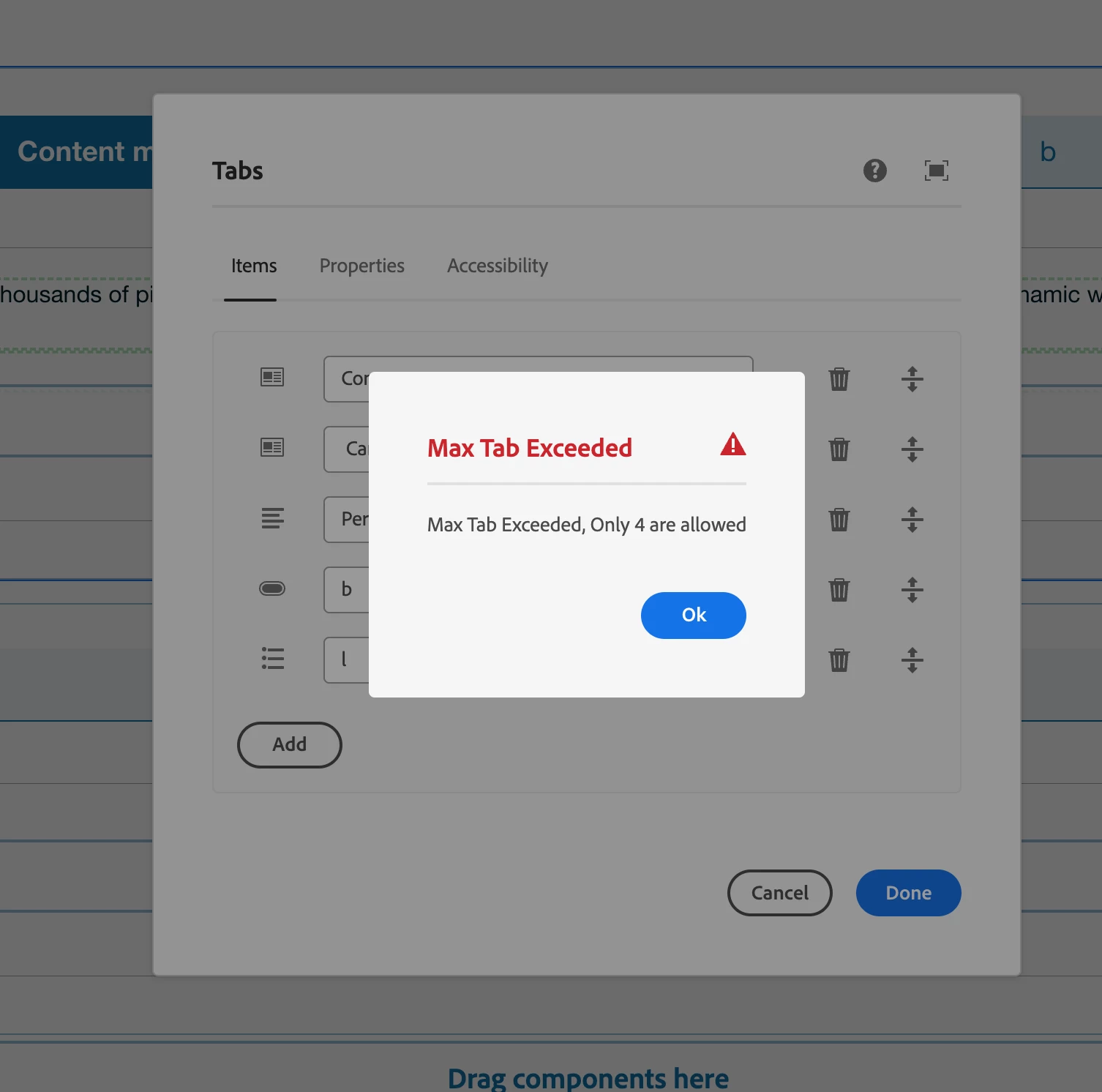The image size is (1102, 1092).
Task: Click teaser component icon beside 'Ca' item
Action: [x=272, y=447]
